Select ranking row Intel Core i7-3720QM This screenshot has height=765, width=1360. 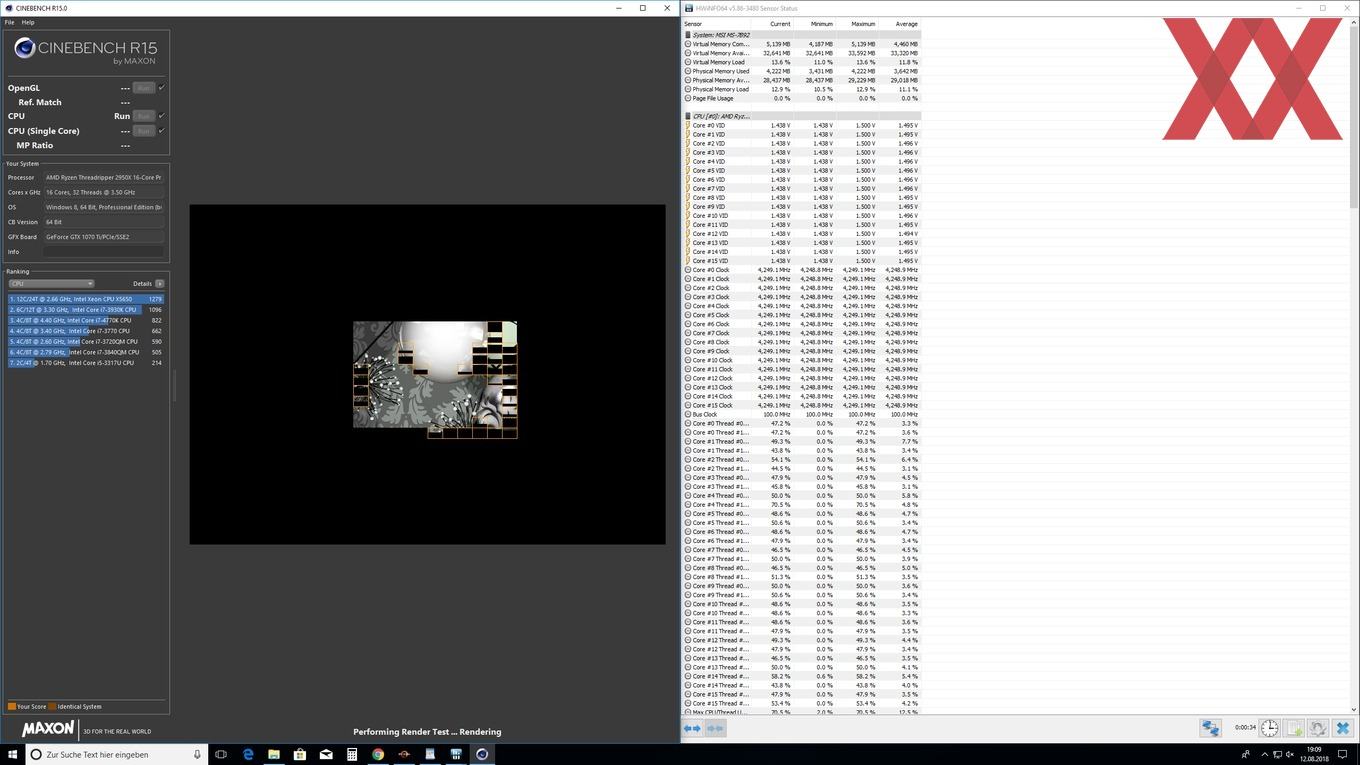click(x=86, y=342)
